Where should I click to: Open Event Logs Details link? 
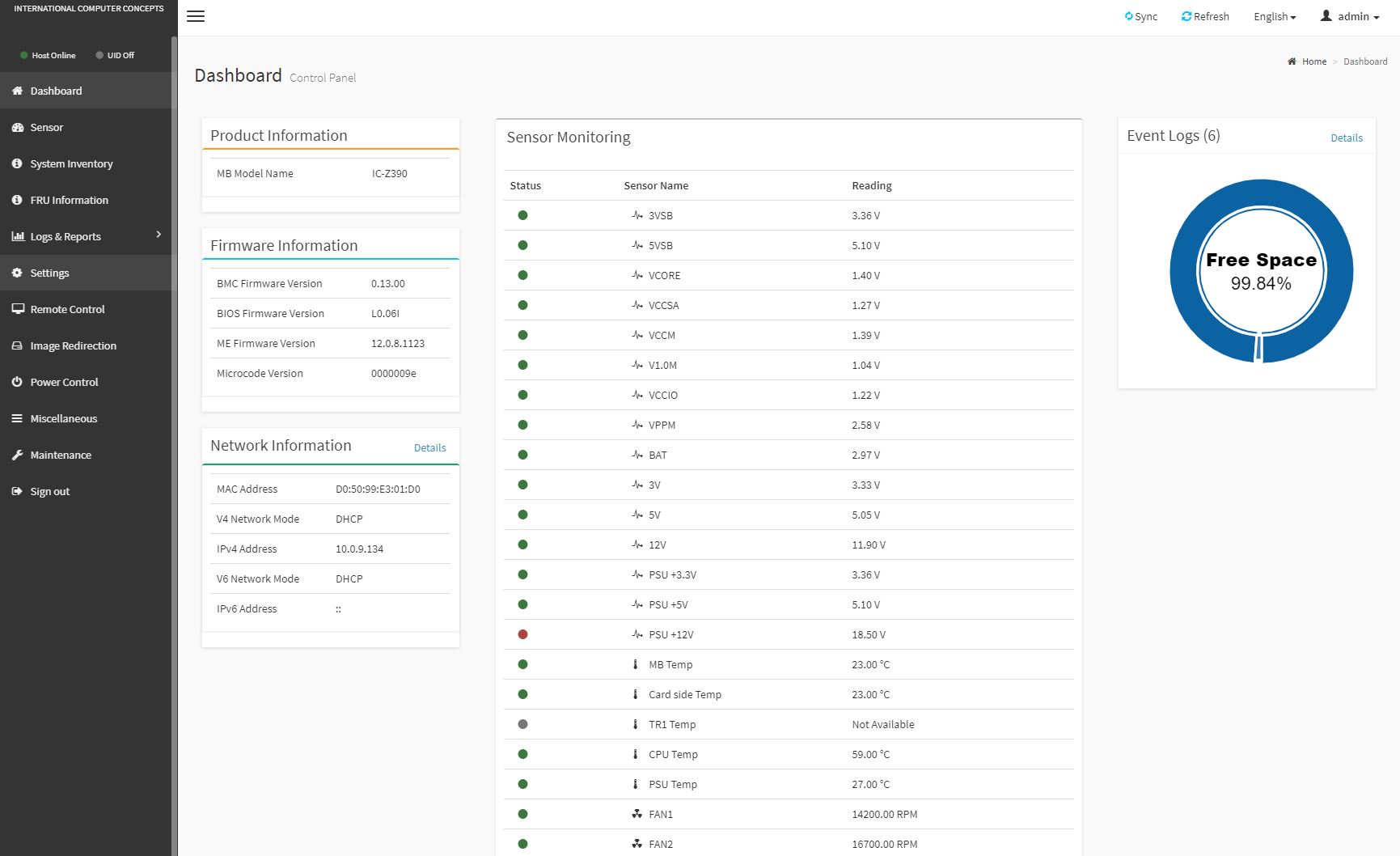pos(1346,138)
